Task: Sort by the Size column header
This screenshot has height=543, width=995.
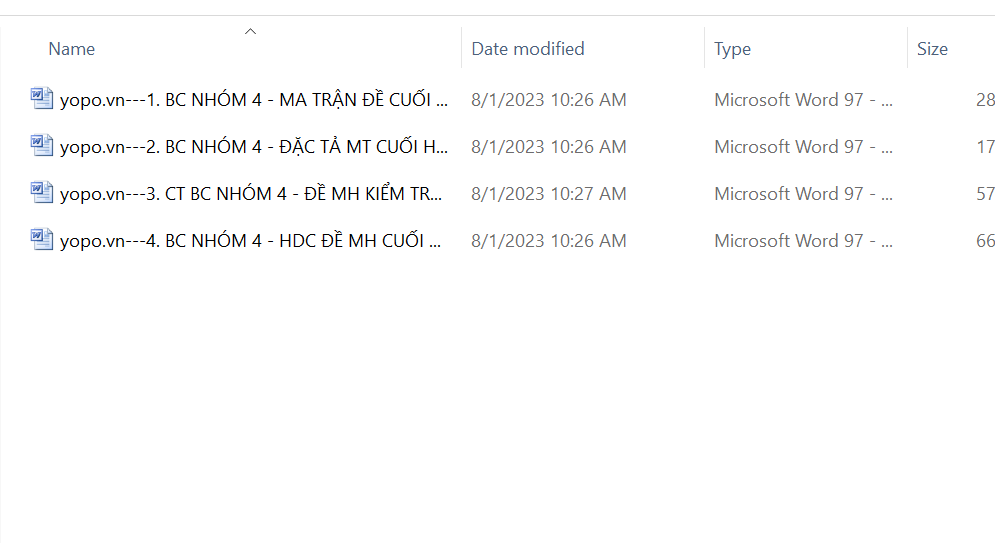Action: tap(932, 49)
